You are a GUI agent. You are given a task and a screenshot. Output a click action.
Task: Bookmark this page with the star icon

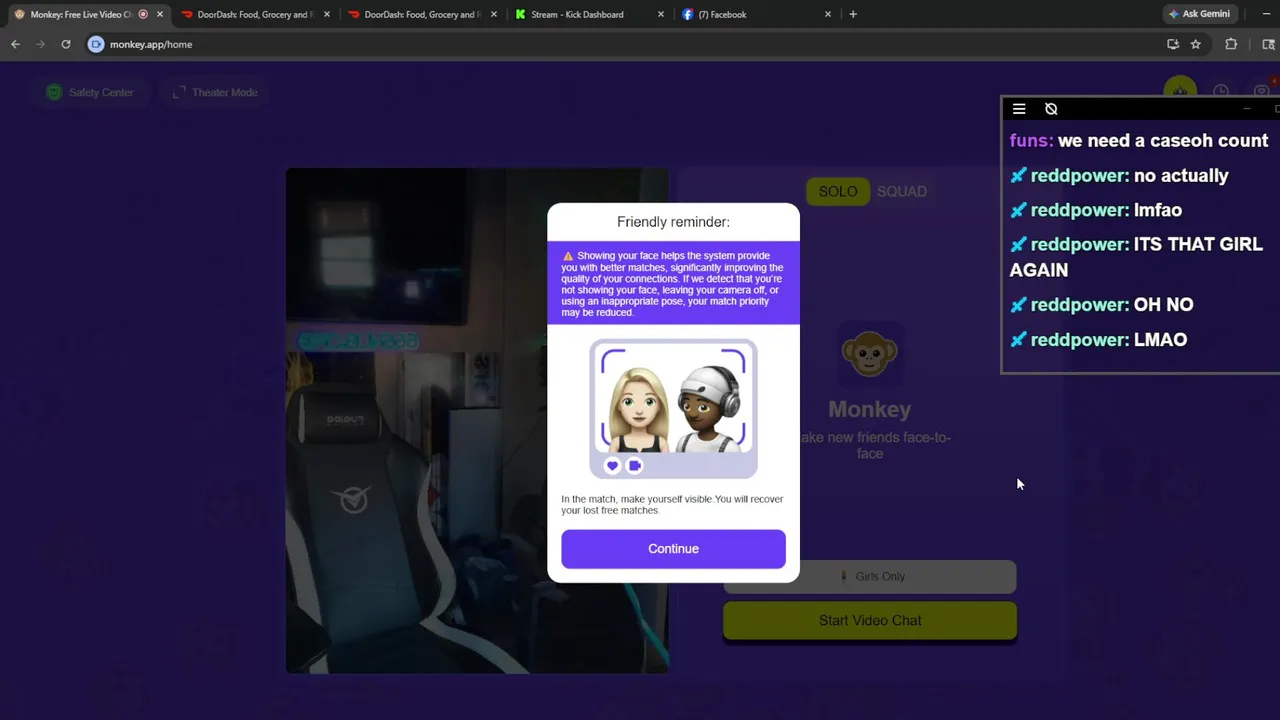pyautogui.click(x=1195, y=44)
